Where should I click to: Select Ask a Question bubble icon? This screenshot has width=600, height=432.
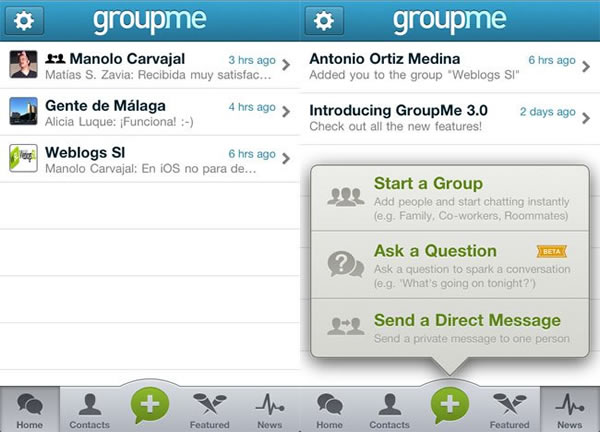point(346,264)
